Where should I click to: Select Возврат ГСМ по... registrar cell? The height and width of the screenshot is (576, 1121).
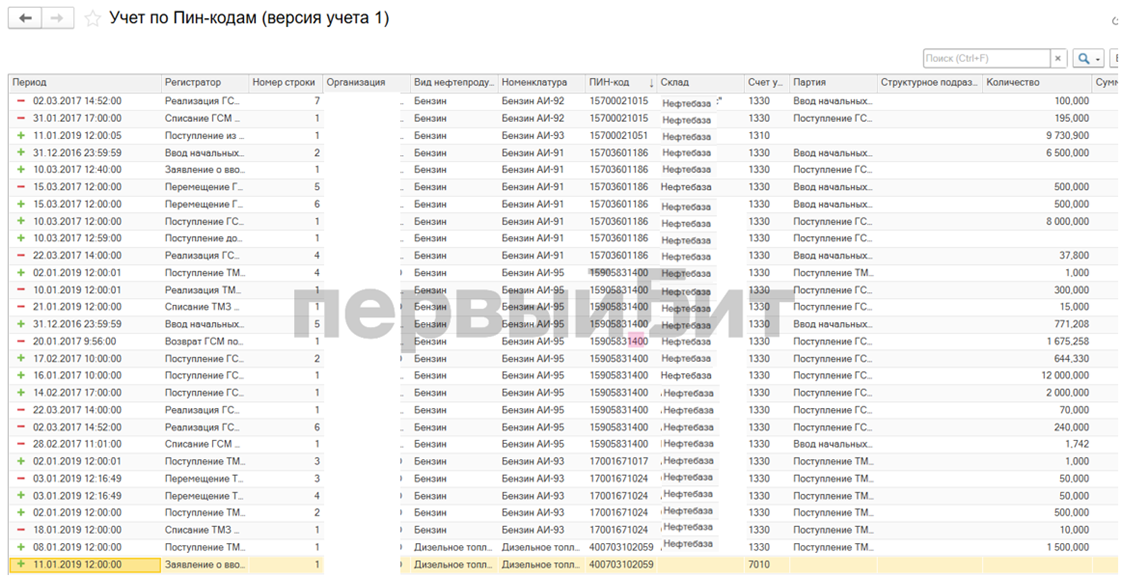click(204, 341)
